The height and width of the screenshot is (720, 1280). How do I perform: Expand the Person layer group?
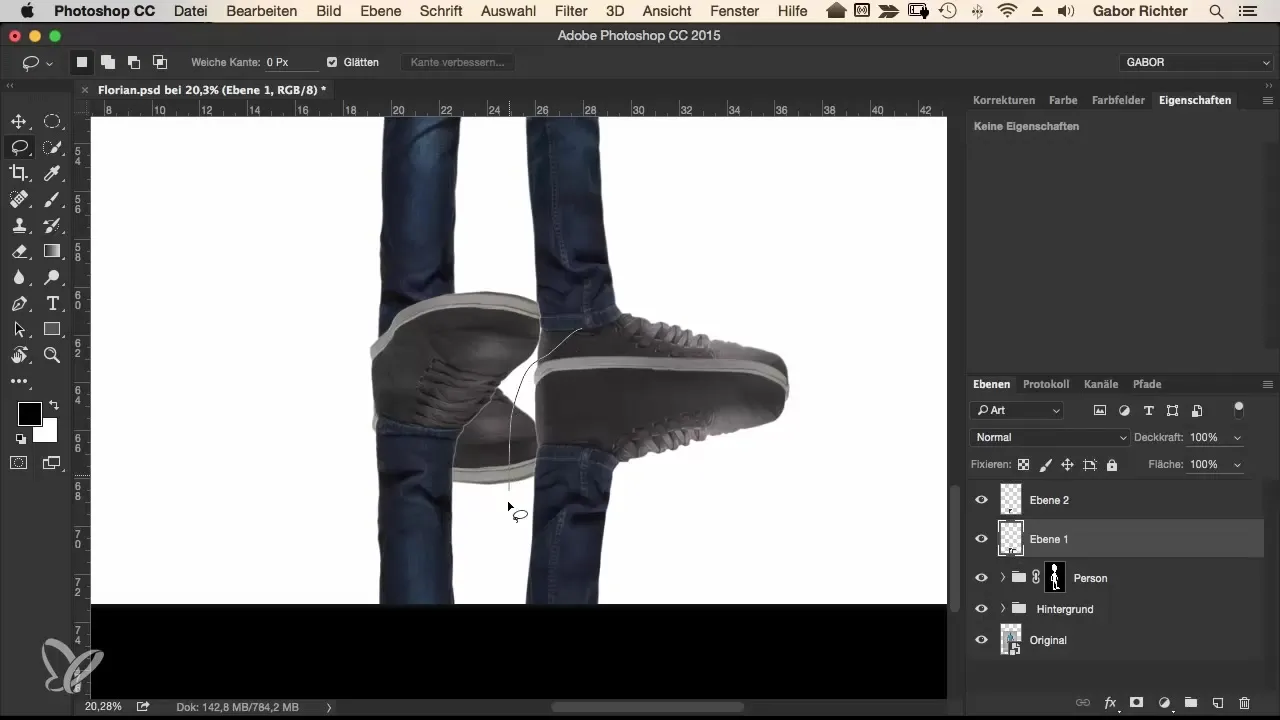(1002, 578)
